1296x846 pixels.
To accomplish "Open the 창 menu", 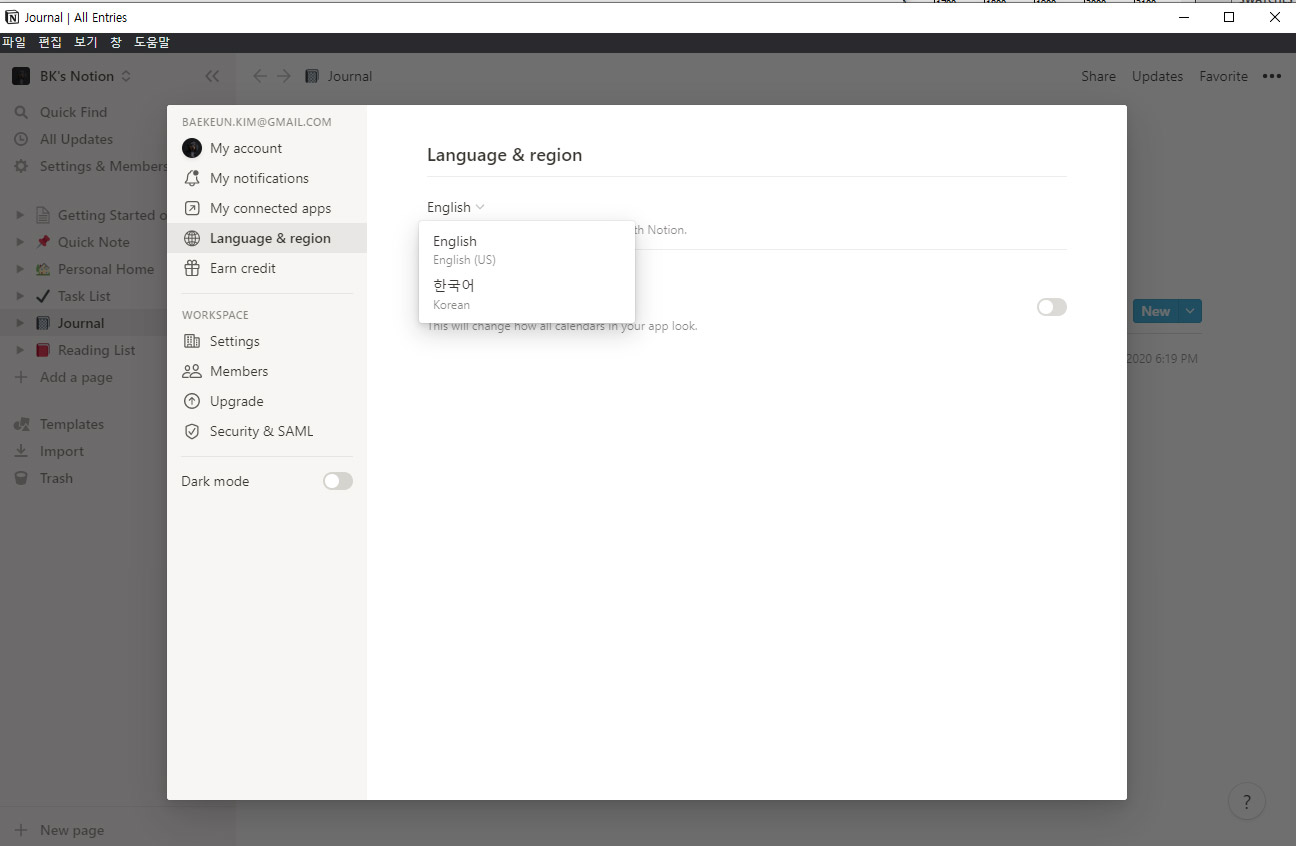I will click(x=116, y=42).
